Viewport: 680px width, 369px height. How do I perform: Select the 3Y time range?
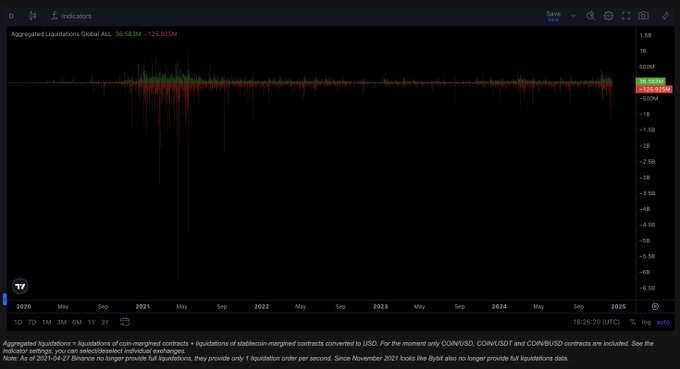point(105,322)
